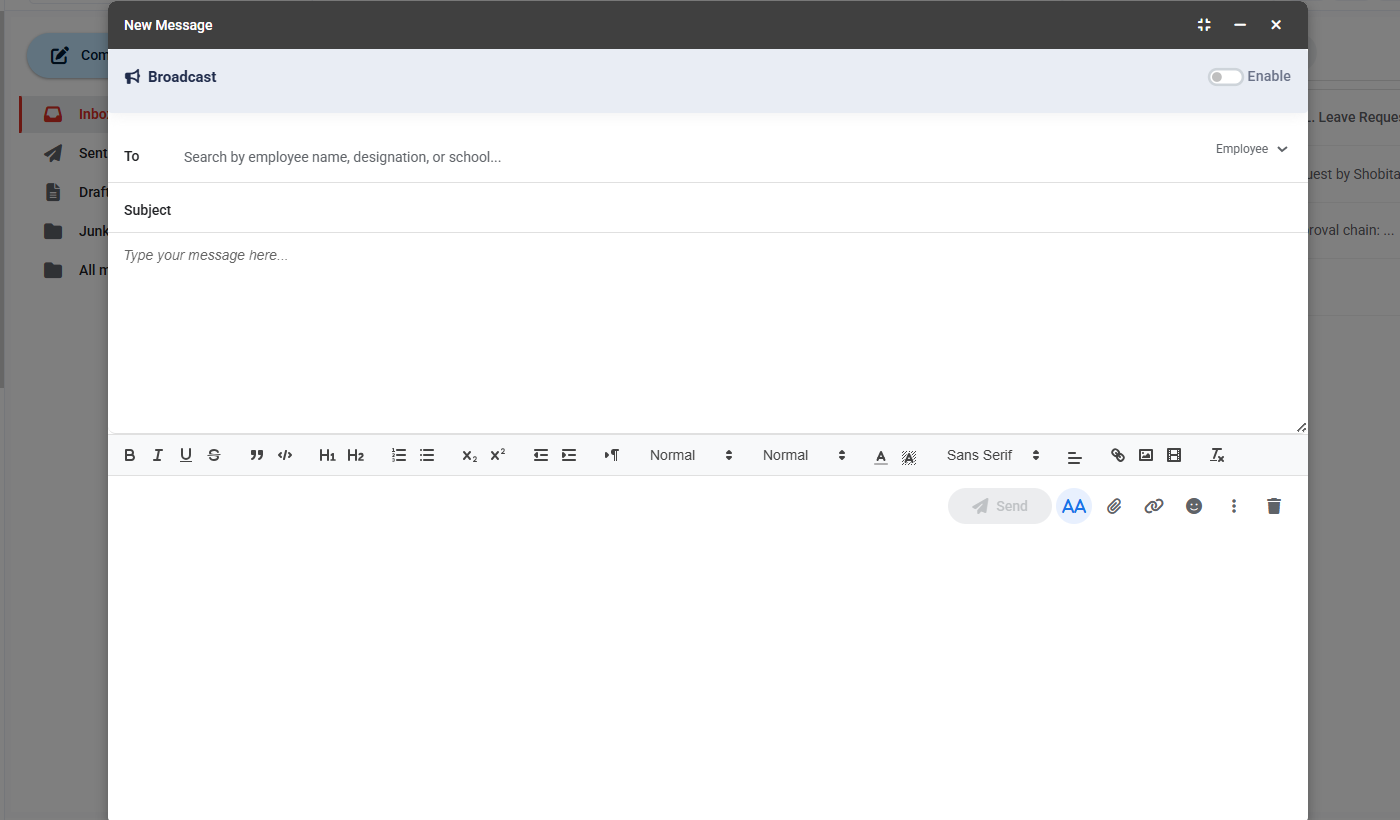
Task: Click the Send button
Action: tap(1000, 506)
